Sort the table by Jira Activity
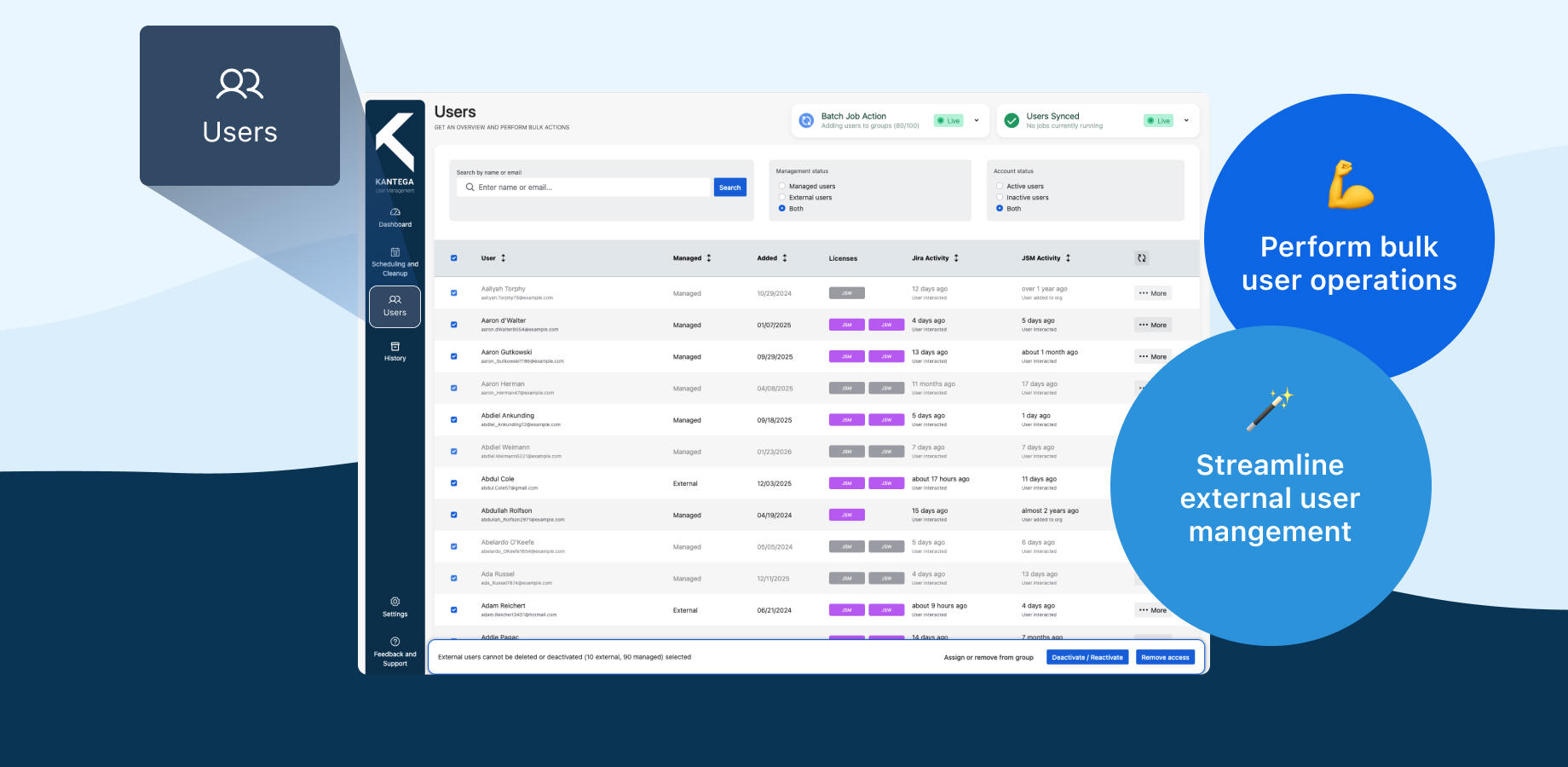The height and width of the screenshot is (767, 1568). pyautogui.click(x=935, y=258)
